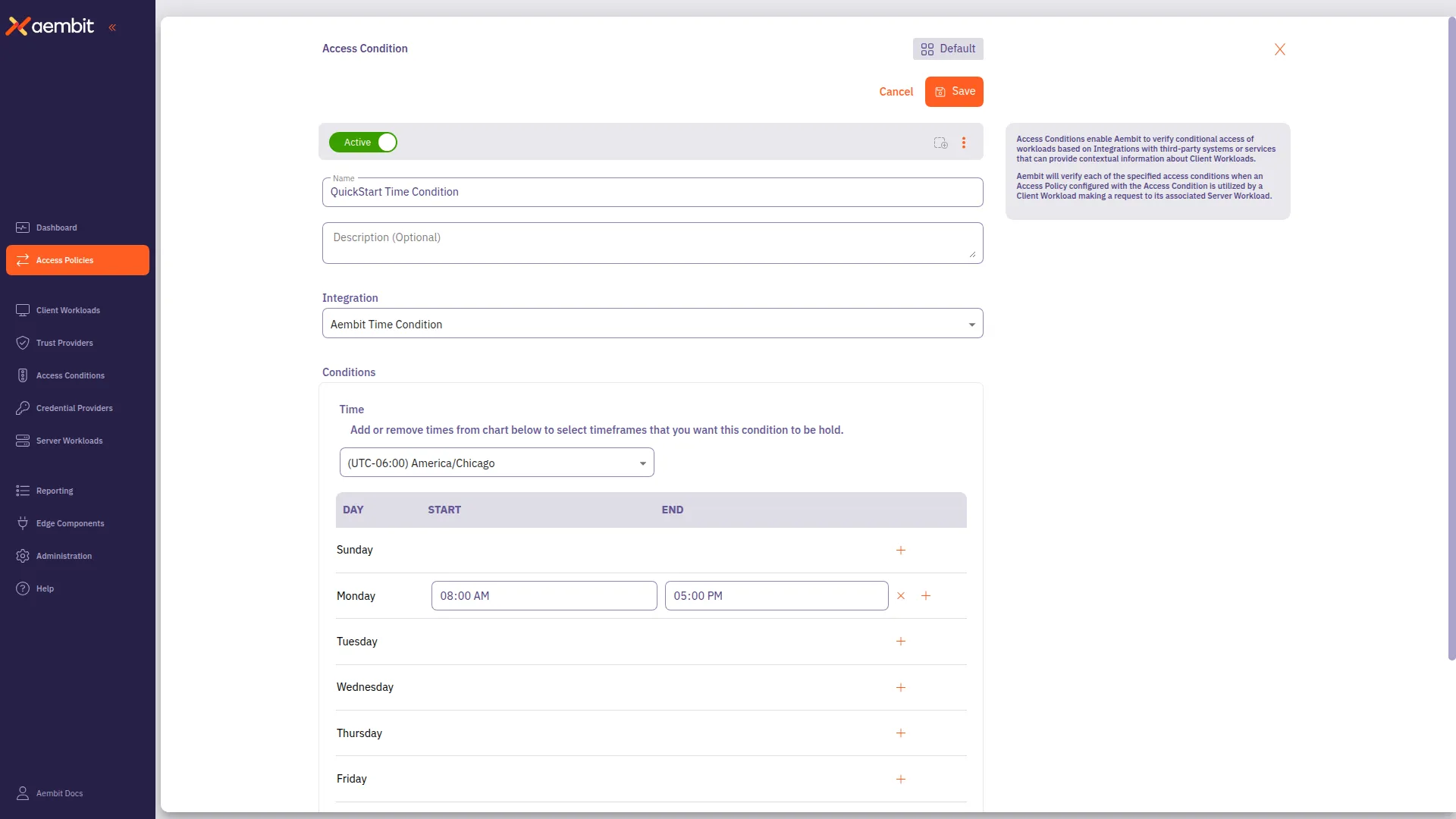Click the Client Workloads monitor icon

pyautogui.click(x=23, y=310)
